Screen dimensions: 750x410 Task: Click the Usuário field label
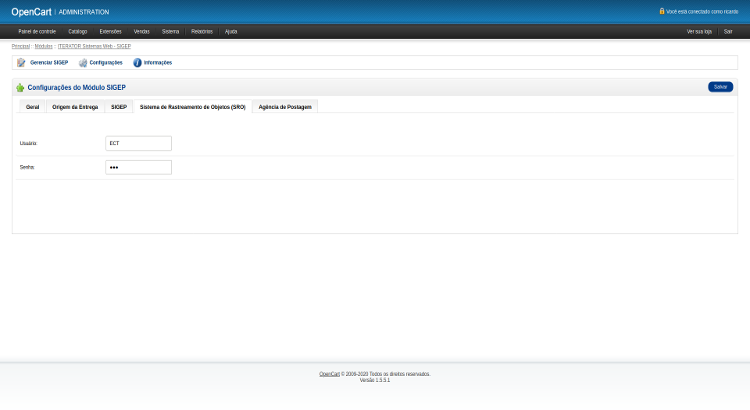pyautogui.click(x=28, y=143)
